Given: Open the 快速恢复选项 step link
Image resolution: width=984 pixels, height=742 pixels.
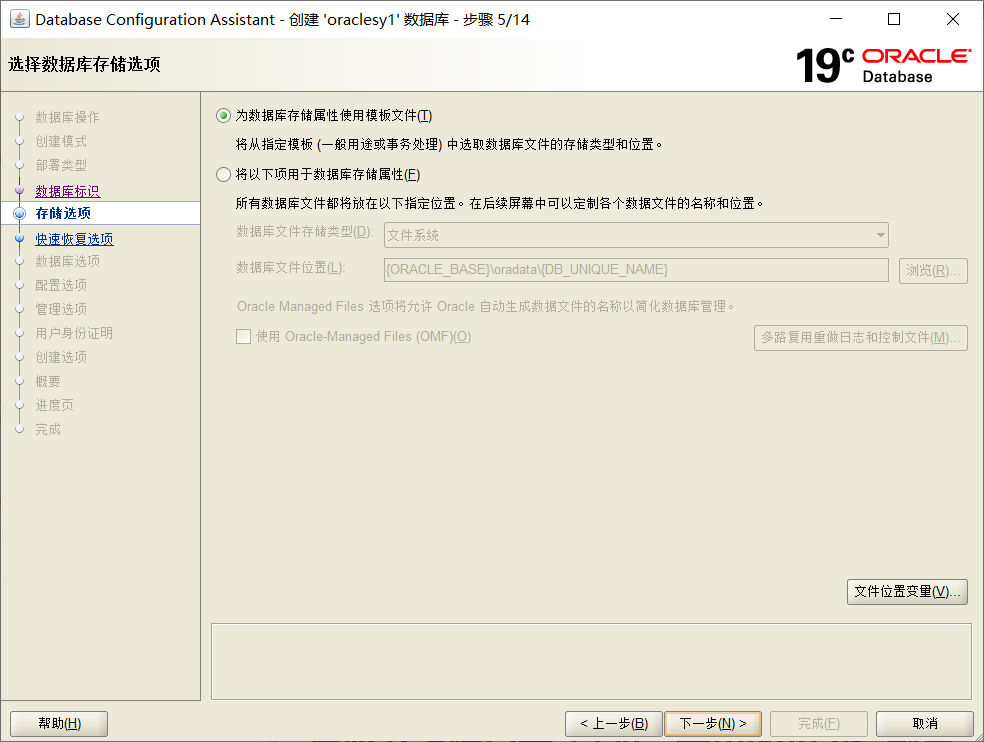Looking at the screenshot, I should pos(74,239).
